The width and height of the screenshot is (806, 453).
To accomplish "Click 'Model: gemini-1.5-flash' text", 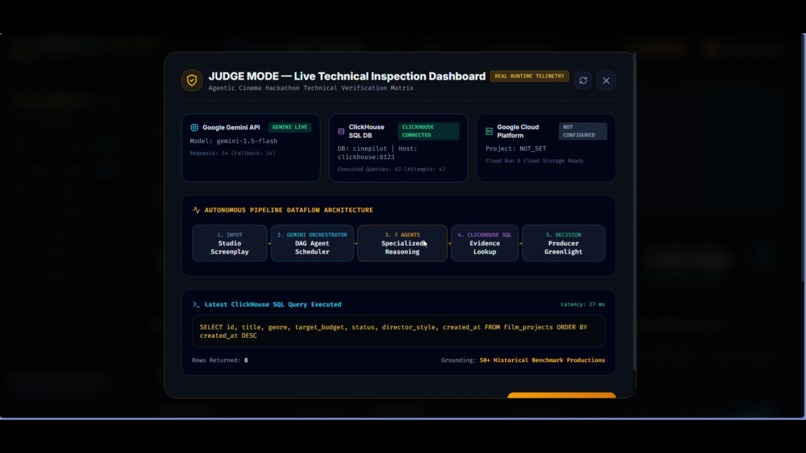I will click(233, 141).
